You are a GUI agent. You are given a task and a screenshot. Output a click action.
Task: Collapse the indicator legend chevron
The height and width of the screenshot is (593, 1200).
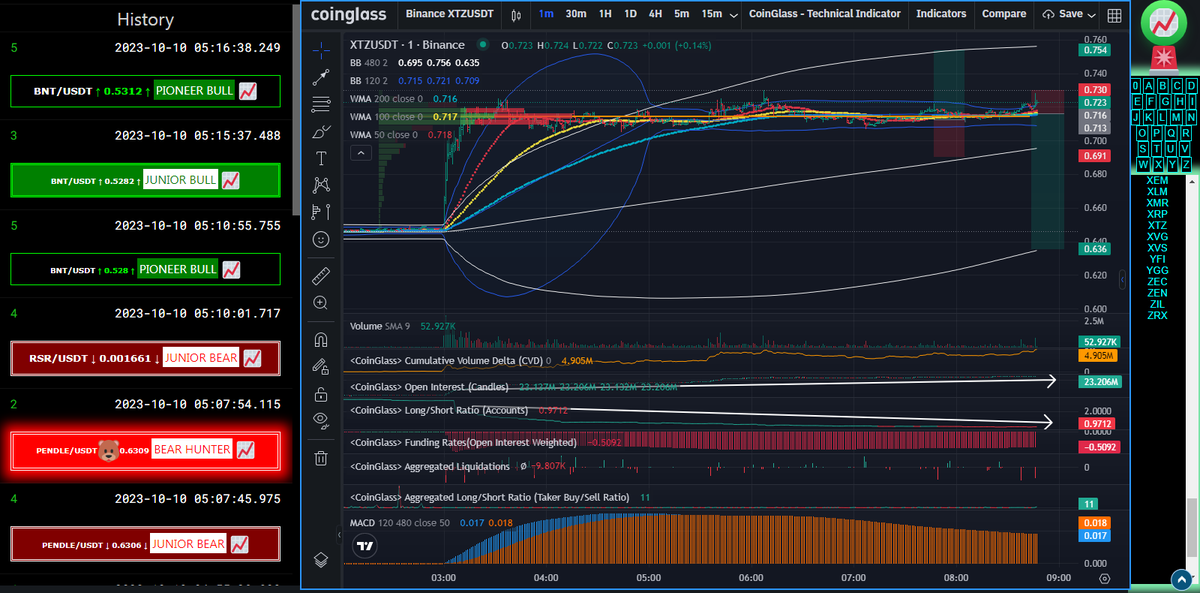pyautogui.click(x=361, y=153)
